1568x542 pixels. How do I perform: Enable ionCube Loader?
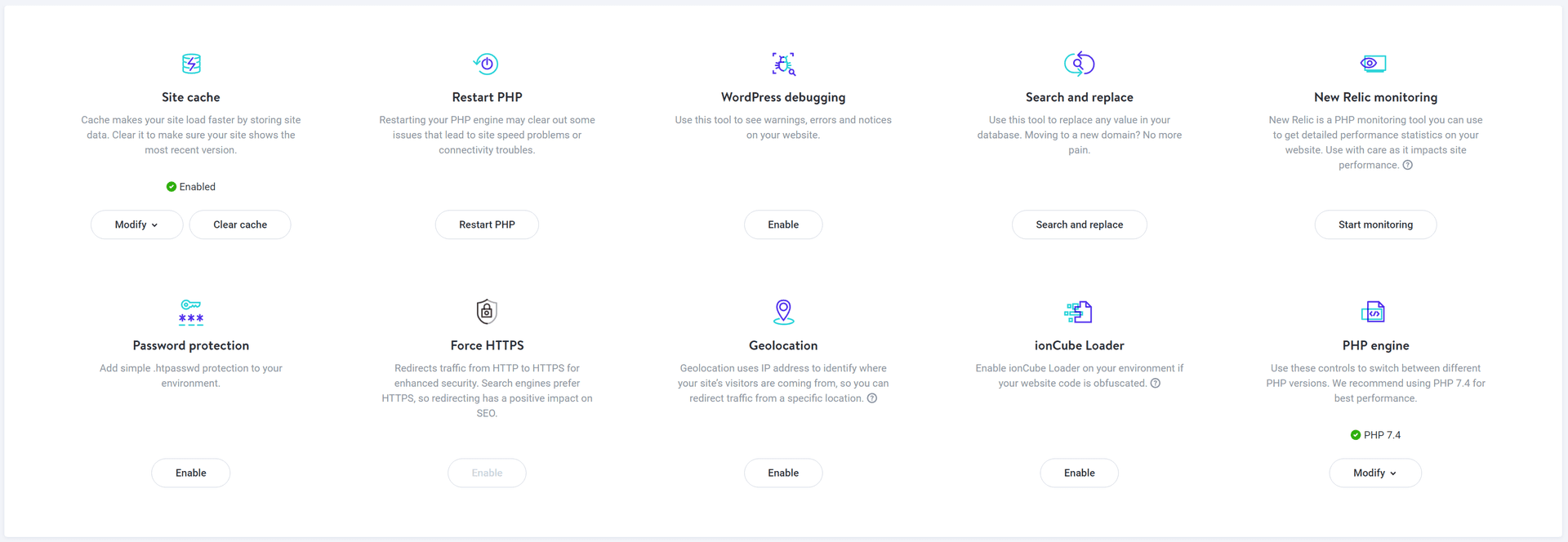point(1079,473)
